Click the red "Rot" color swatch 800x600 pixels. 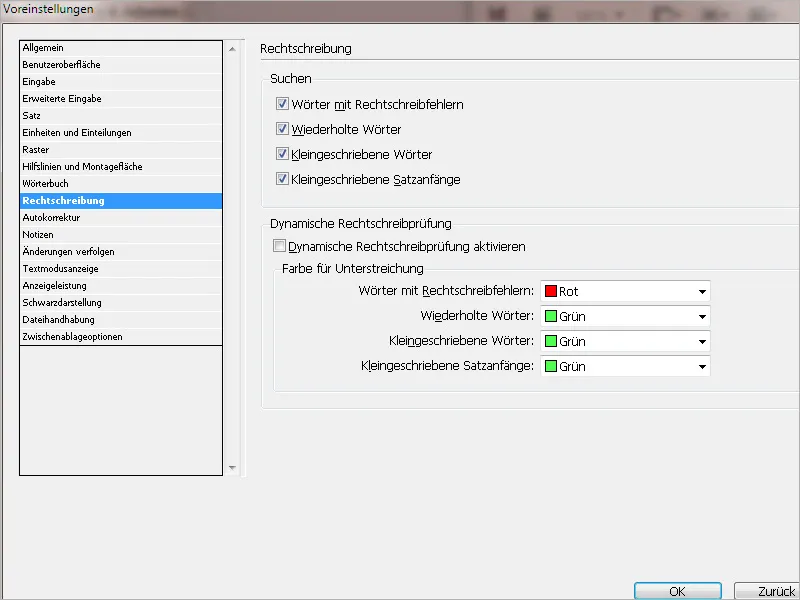(x=549, y=291)
